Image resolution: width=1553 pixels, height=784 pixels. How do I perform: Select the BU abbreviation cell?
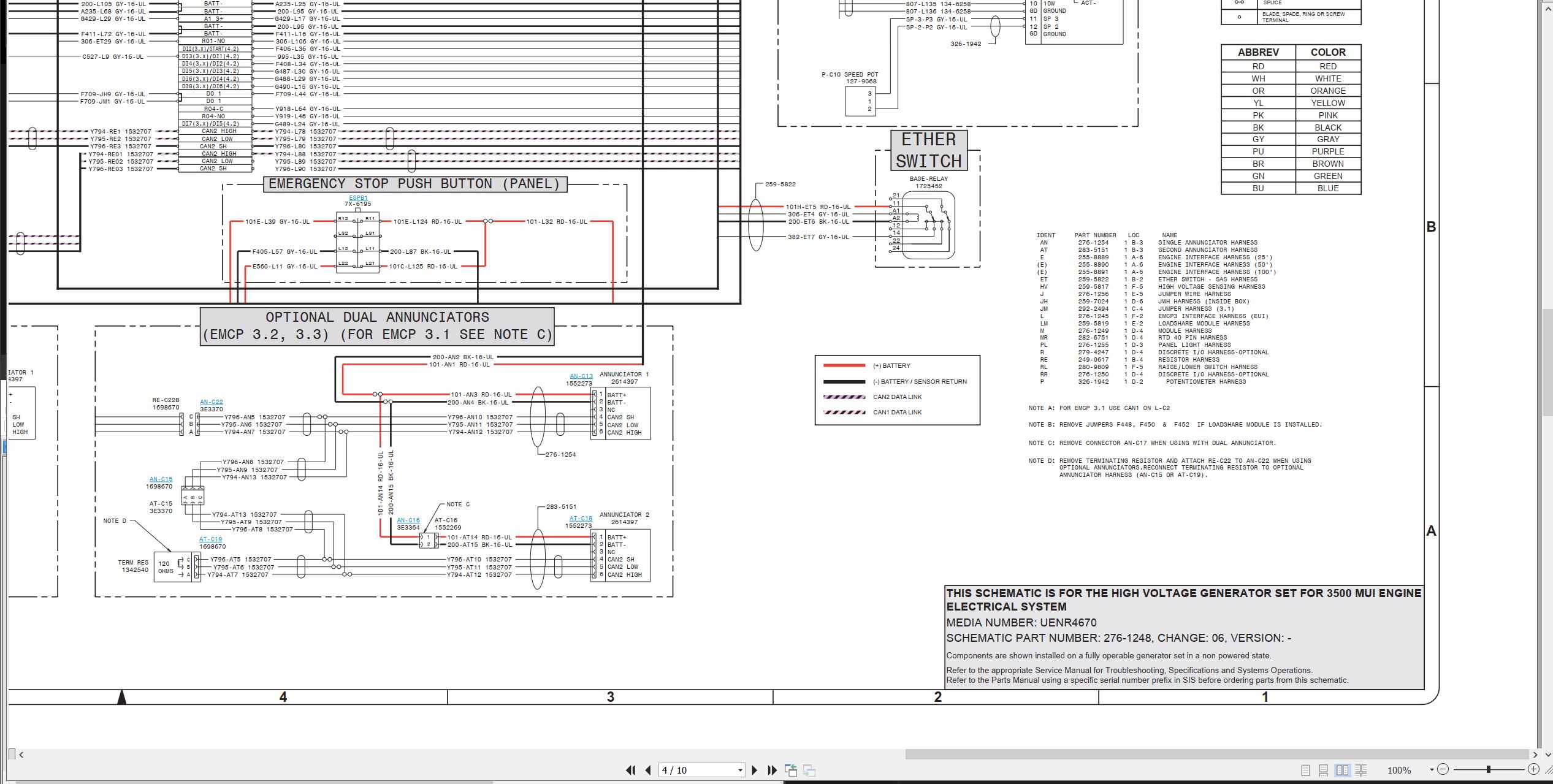coord(1258,188)
